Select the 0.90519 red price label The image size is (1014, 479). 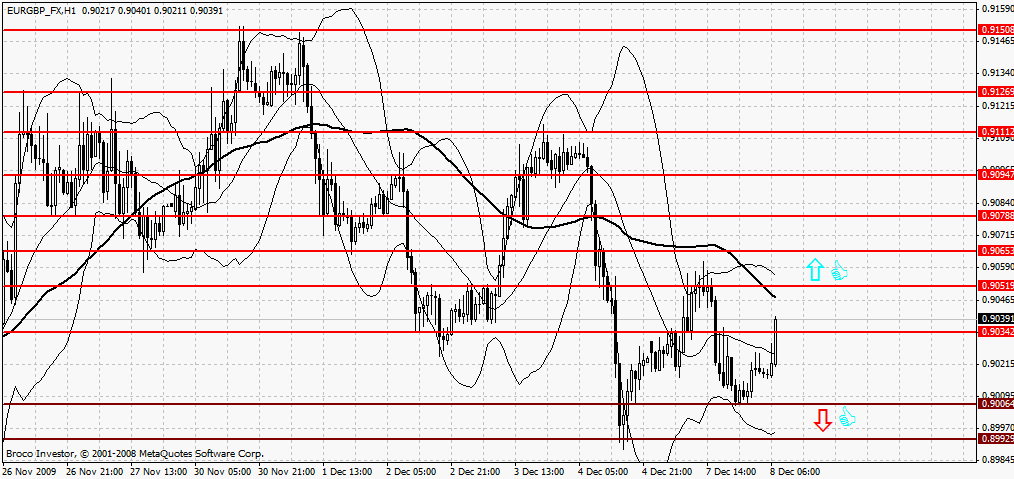tap(997, 285)
